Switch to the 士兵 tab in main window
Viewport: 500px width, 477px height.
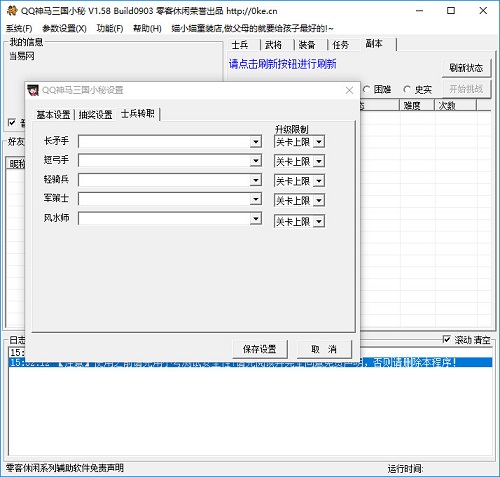(x=240, y=45)
